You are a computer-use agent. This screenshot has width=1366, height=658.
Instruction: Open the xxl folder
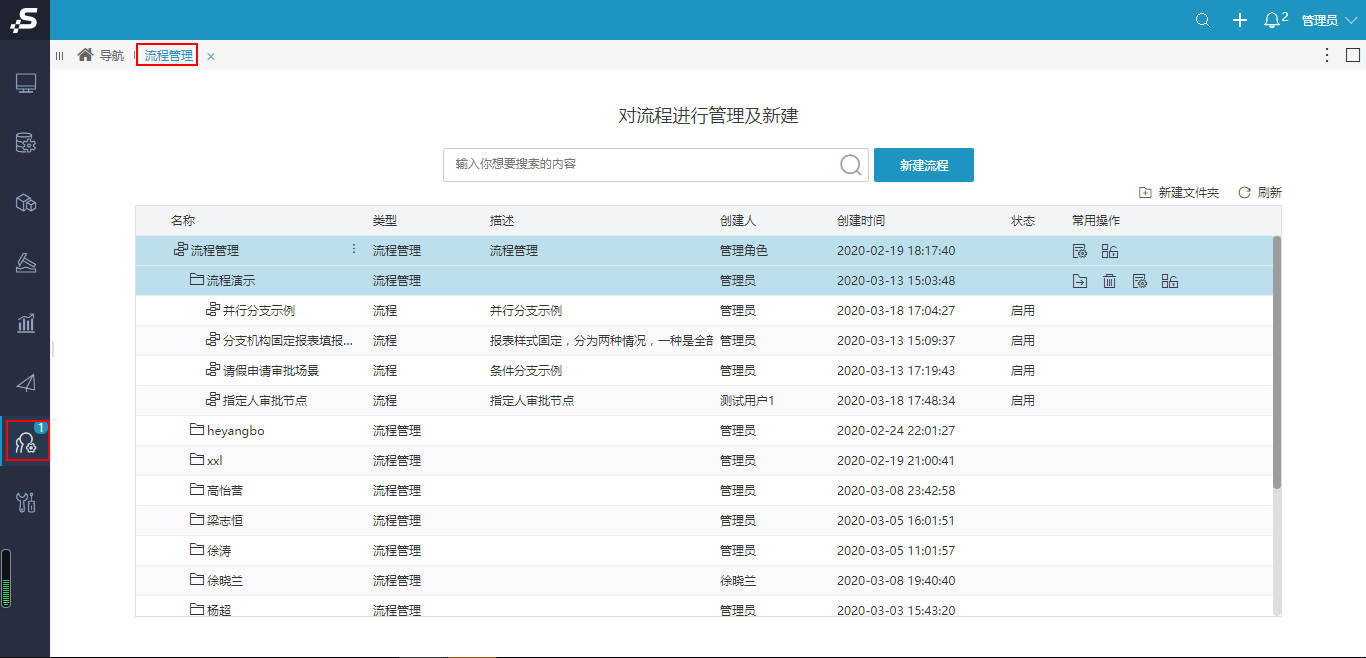206,461
